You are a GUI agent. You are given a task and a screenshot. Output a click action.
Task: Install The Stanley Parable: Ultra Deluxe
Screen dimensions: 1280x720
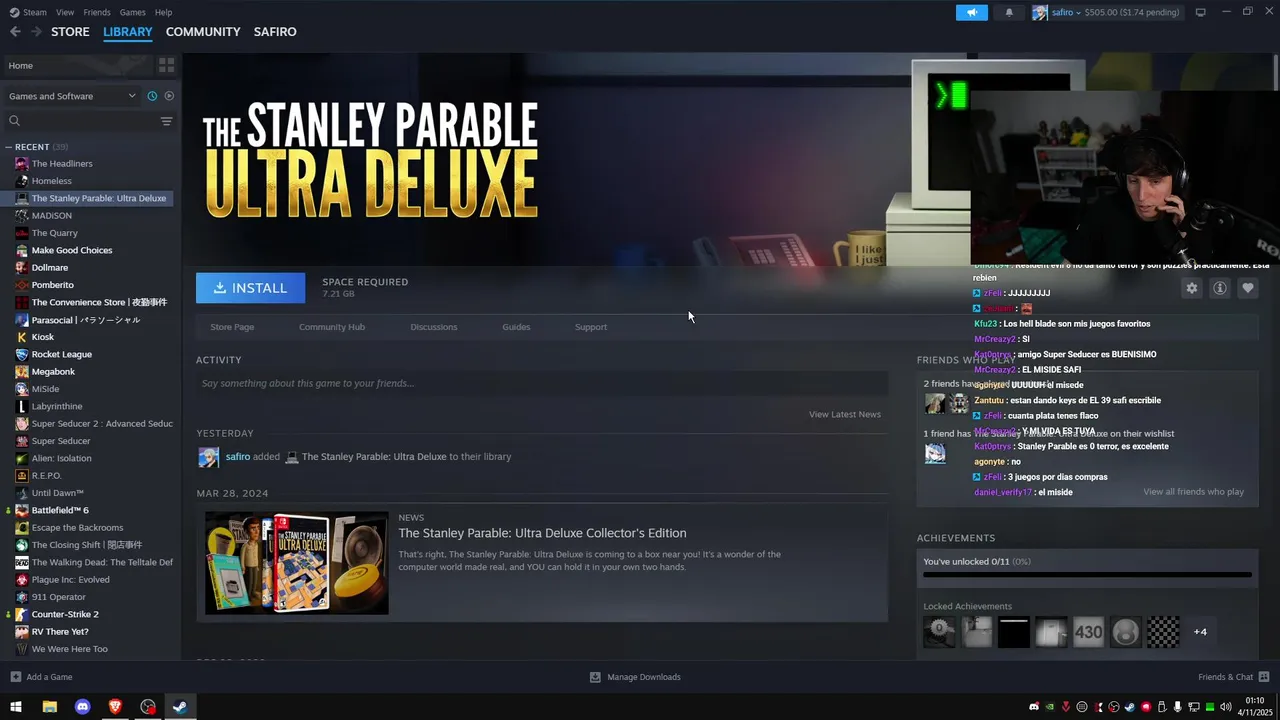250,288
